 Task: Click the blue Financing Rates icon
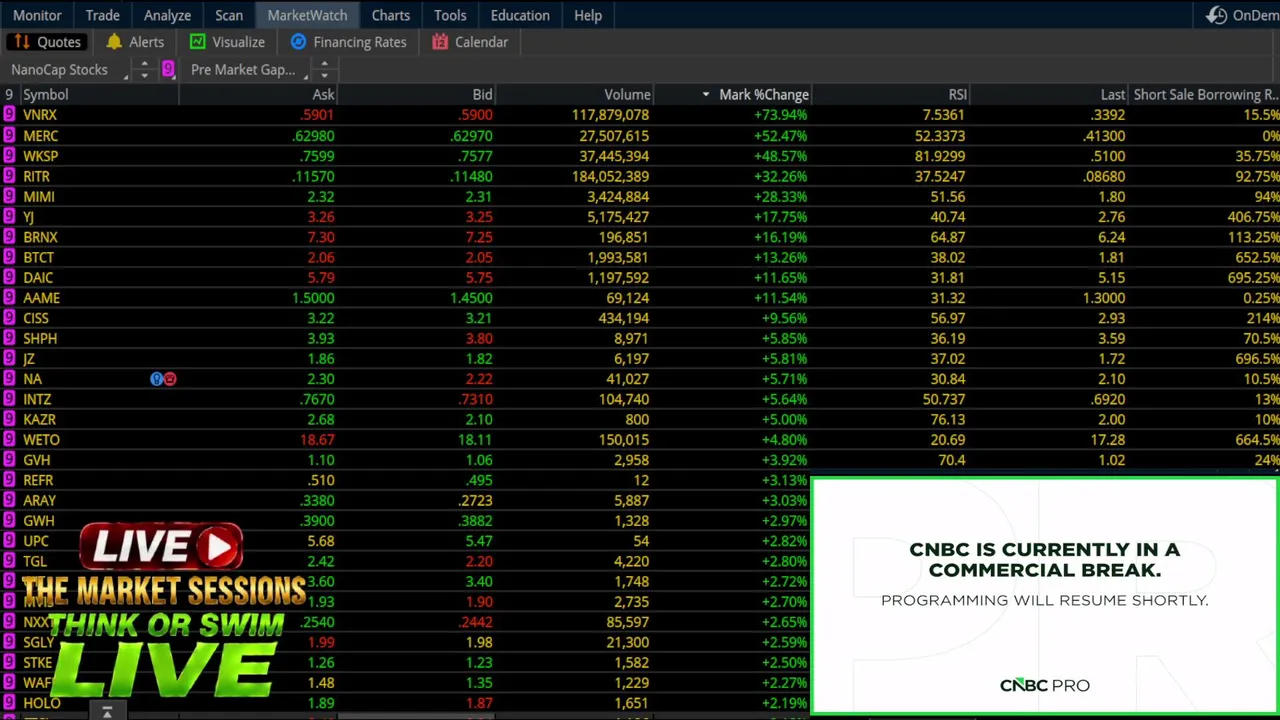click(x=298, y=42)
